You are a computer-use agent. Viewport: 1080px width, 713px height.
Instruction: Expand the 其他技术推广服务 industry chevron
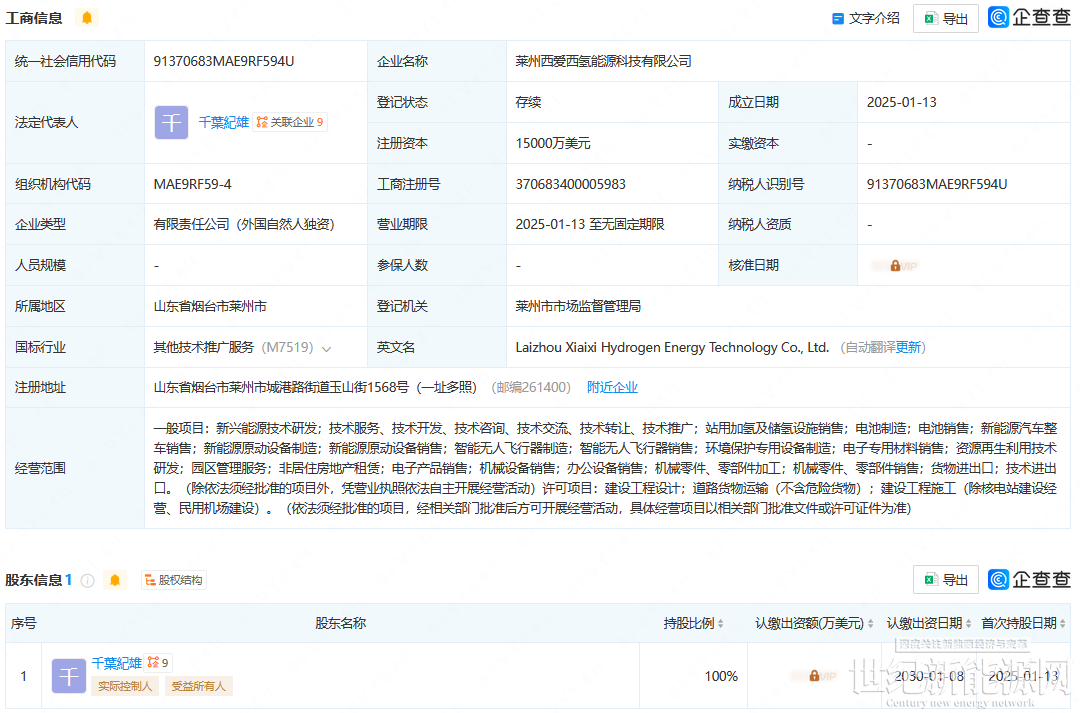[326, 348]
